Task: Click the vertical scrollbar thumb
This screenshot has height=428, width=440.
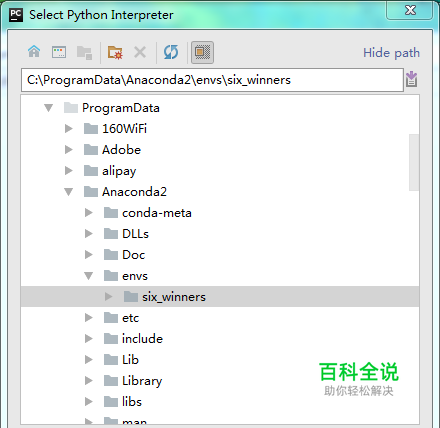Action: (x=414, y=162)
